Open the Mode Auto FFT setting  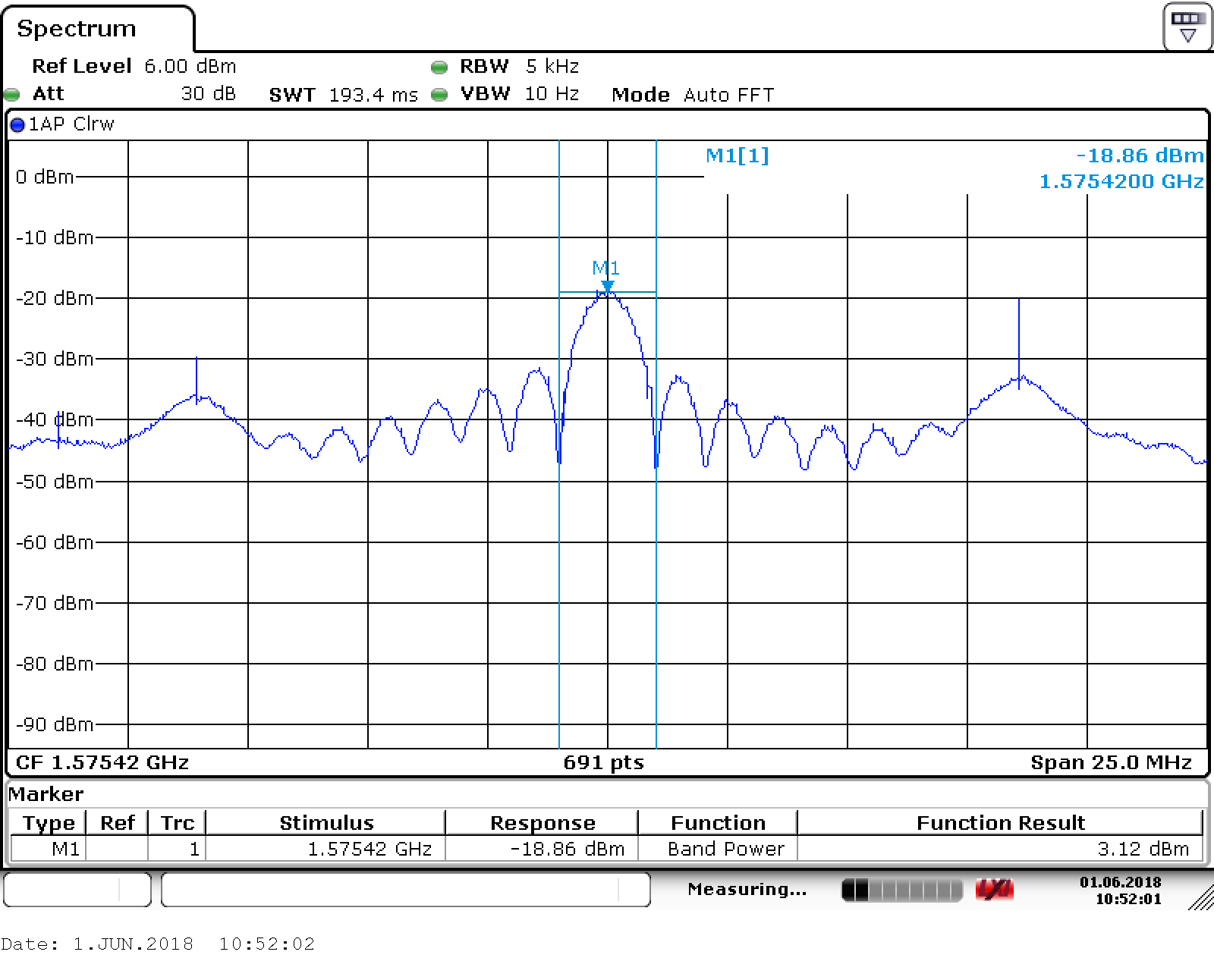click(x=728, y=95)
